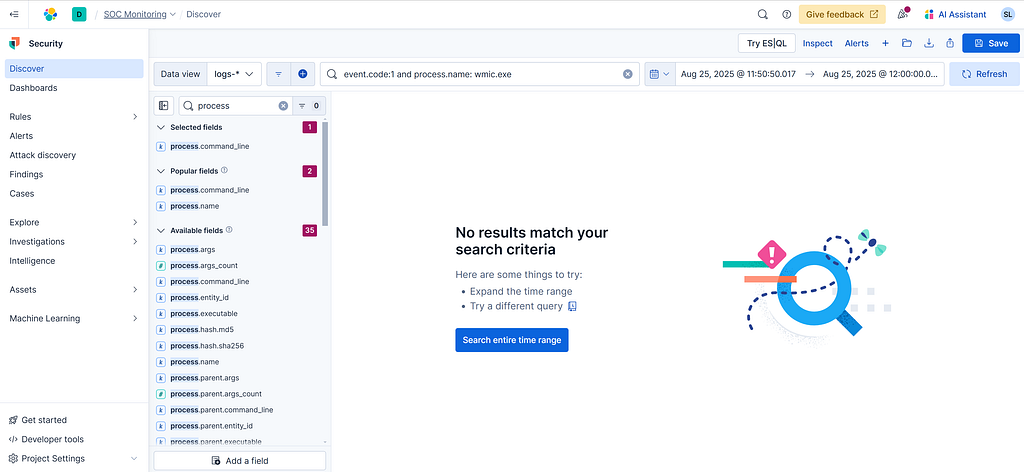Open the help circle icon

coord(786,14)
